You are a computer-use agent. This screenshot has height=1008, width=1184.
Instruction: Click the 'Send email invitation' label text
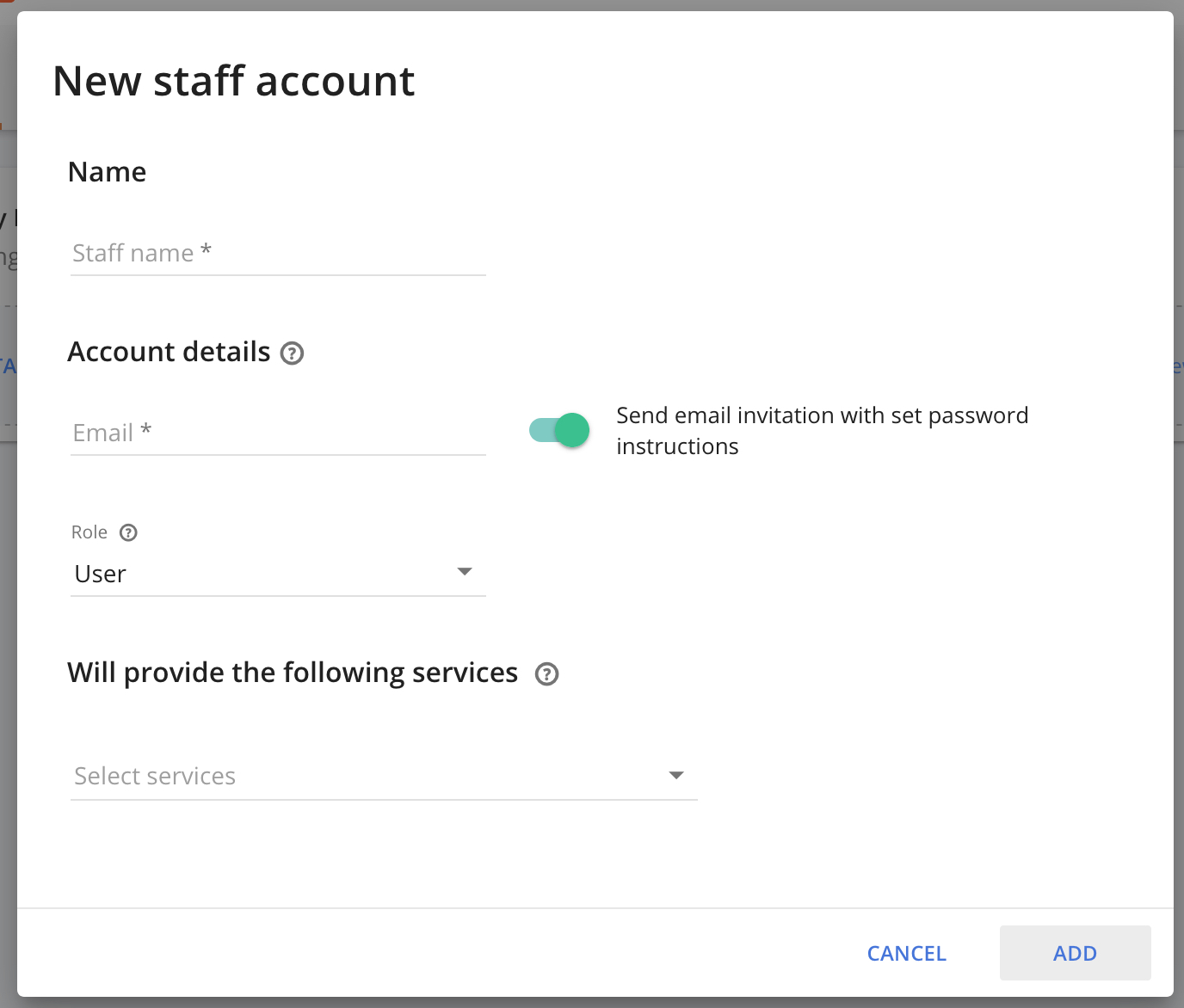pyautogui.click(x=822, y=430)
